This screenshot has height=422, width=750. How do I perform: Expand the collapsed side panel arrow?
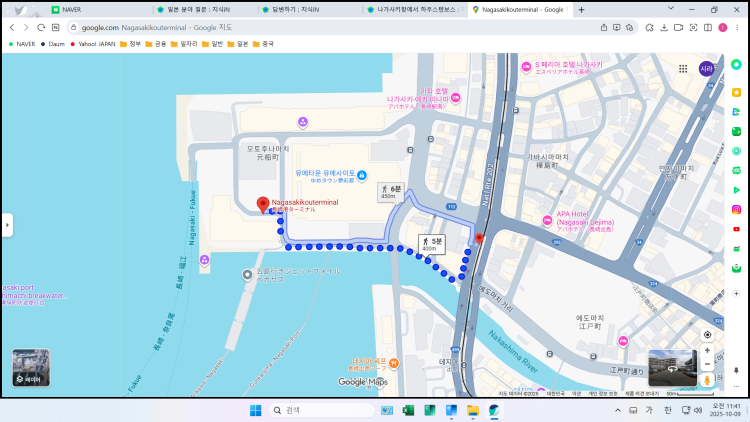tap(7, 226)
